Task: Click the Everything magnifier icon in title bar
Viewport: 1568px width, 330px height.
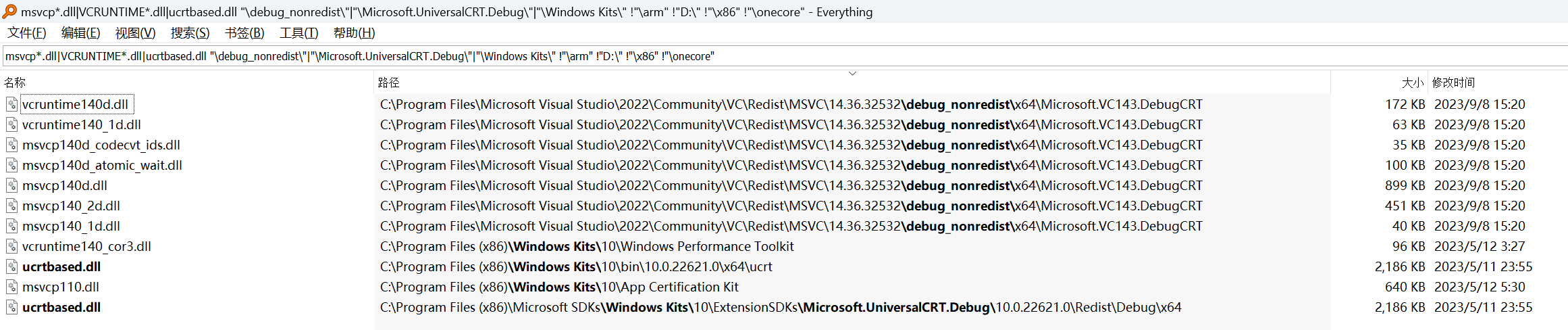Action: (x=10, y=11)
